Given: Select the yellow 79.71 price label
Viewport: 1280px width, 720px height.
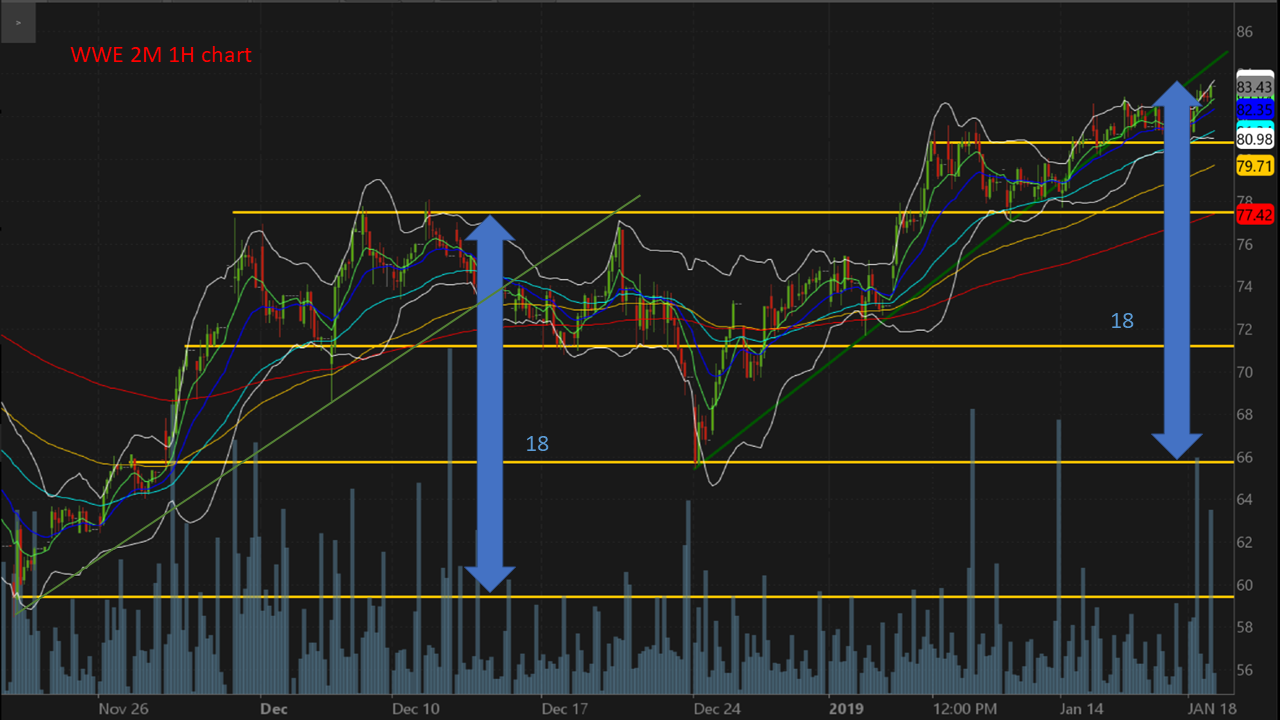Looking at the screenshot, I should [1254, 166].
